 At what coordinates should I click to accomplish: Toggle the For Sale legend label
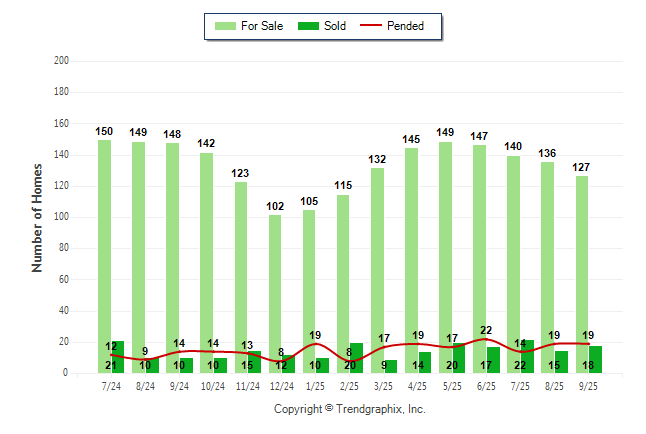(263, 26)
